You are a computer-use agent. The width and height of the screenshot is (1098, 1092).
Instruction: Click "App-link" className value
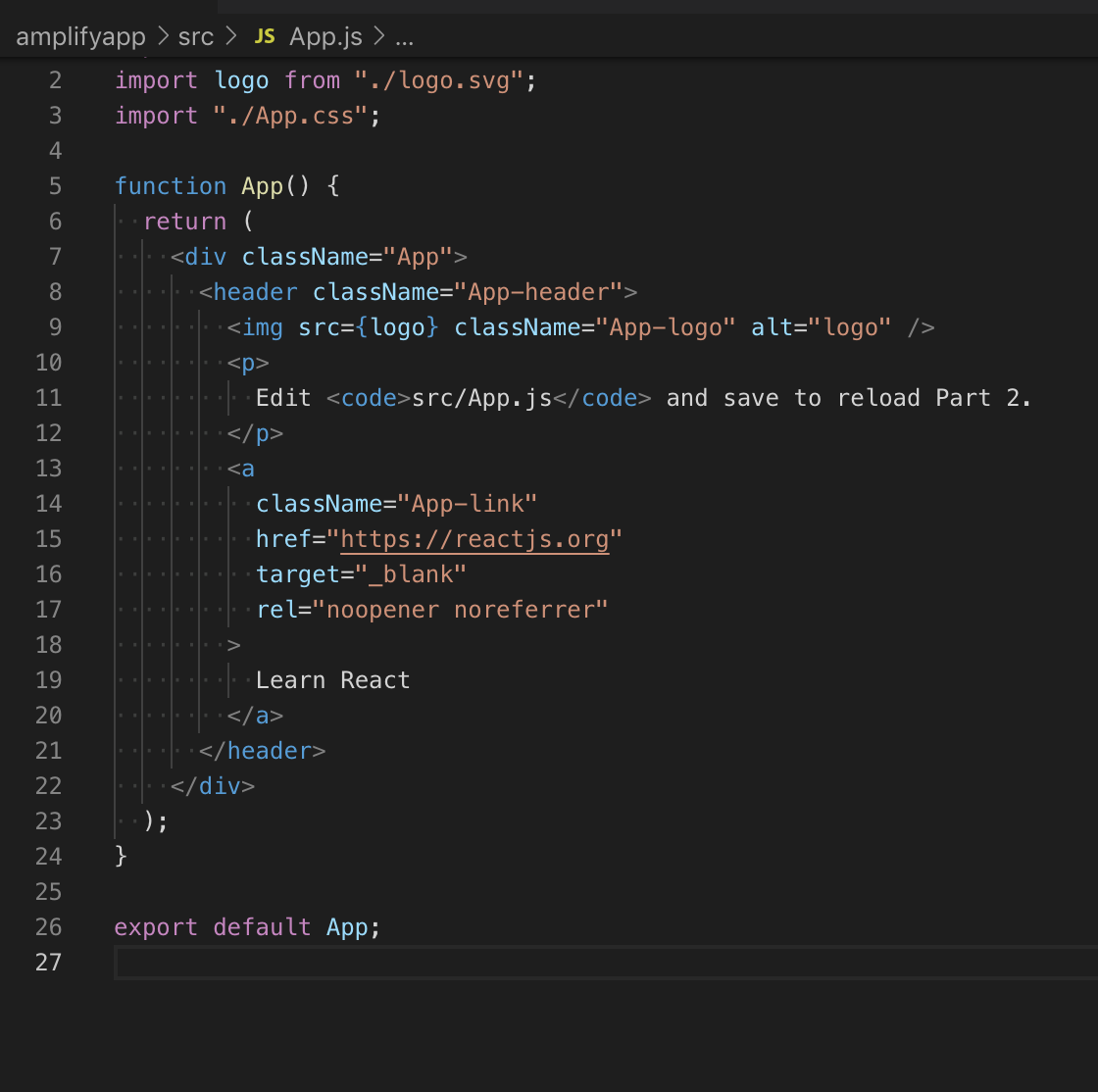click(468, 504)
